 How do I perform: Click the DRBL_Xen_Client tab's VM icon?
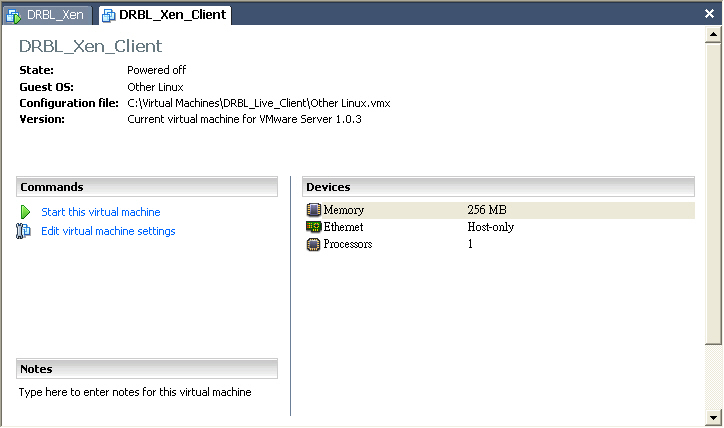pyautogui.click(x=109, y=16)
